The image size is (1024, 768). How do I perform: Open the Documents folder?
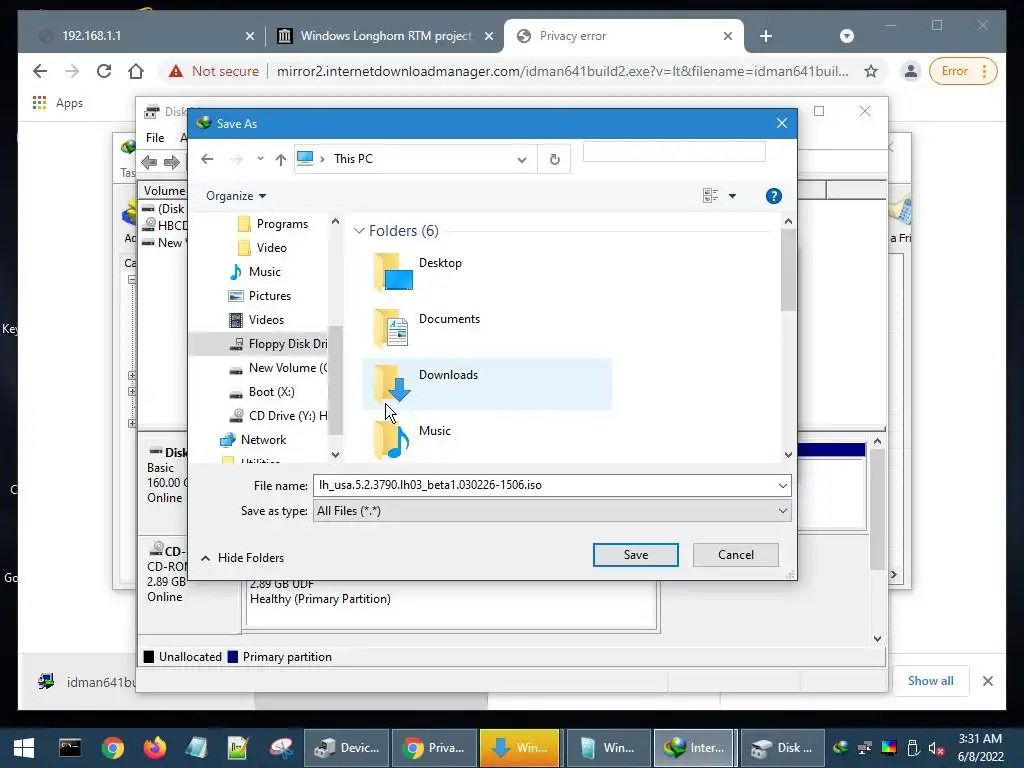tap(487, 328)
